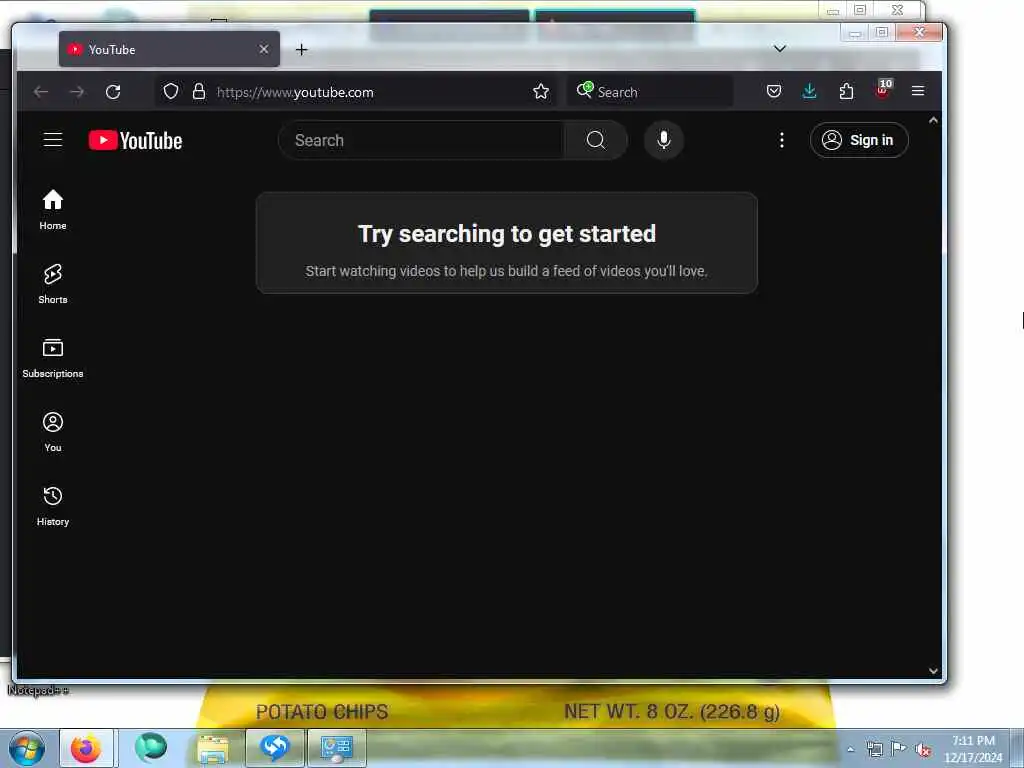
Task: Go back with browser back arrow
Action: [41, 92]
